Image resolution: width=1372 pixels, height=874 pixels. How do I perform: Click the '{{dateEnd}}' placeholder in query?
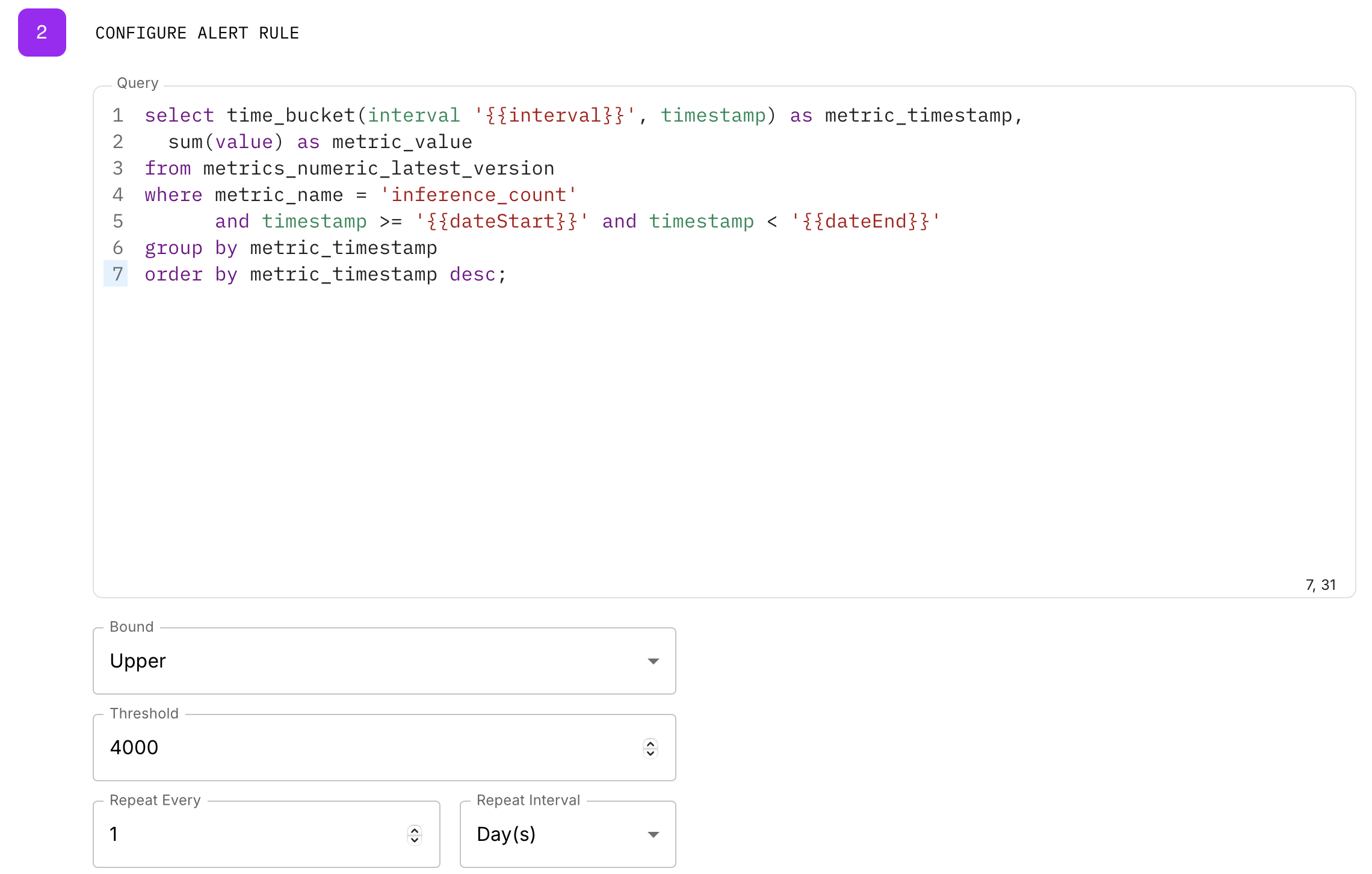tap(865, 222)
